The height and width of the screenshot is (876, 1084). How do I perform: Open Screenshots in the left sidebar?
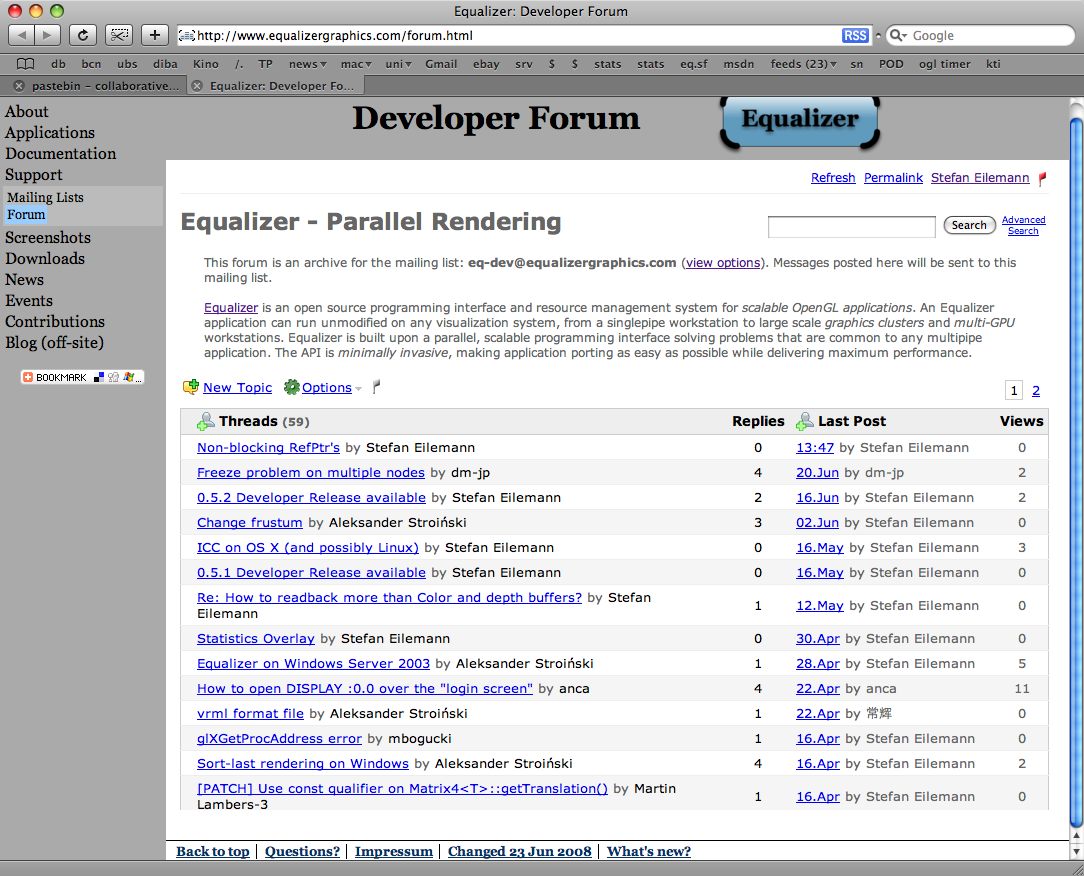[x=48, y=237]
